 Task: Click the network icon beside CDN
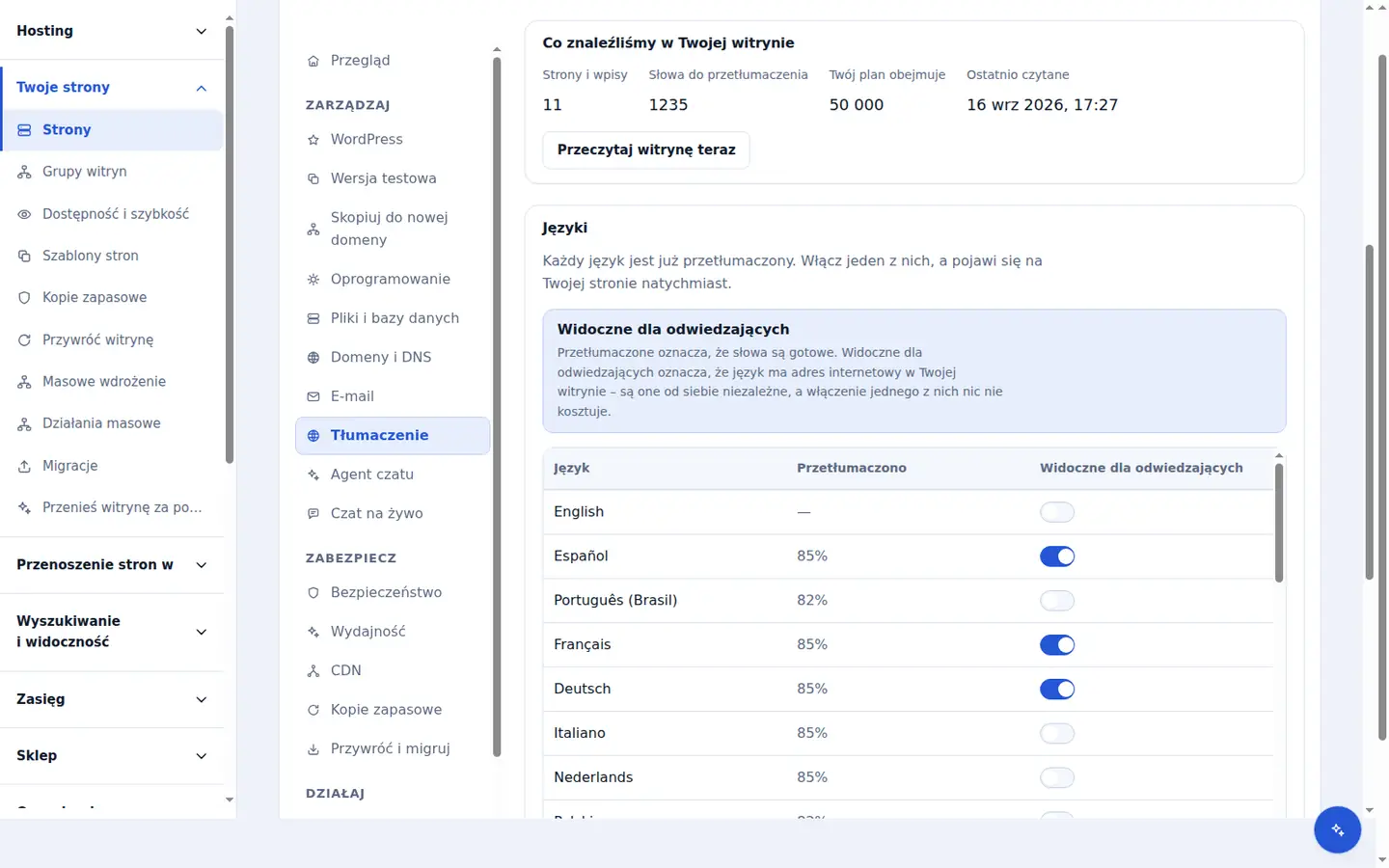tap(313, 671)
